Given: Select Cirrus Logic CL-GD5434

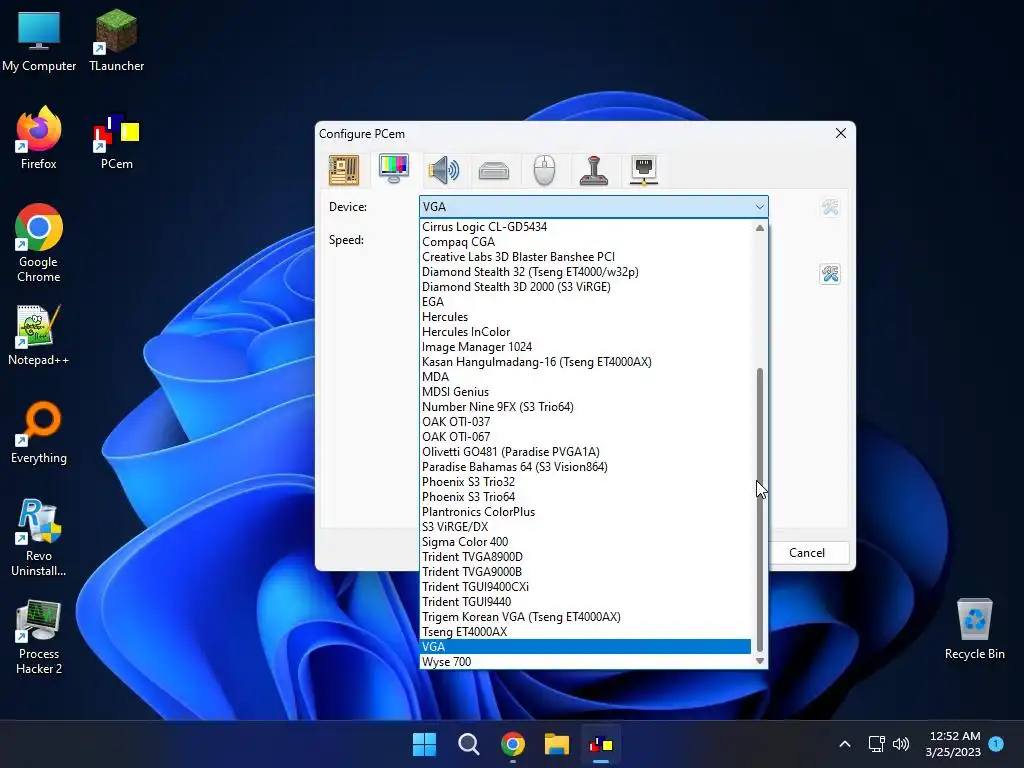Looking at the screenshot, I should (585, 227).
